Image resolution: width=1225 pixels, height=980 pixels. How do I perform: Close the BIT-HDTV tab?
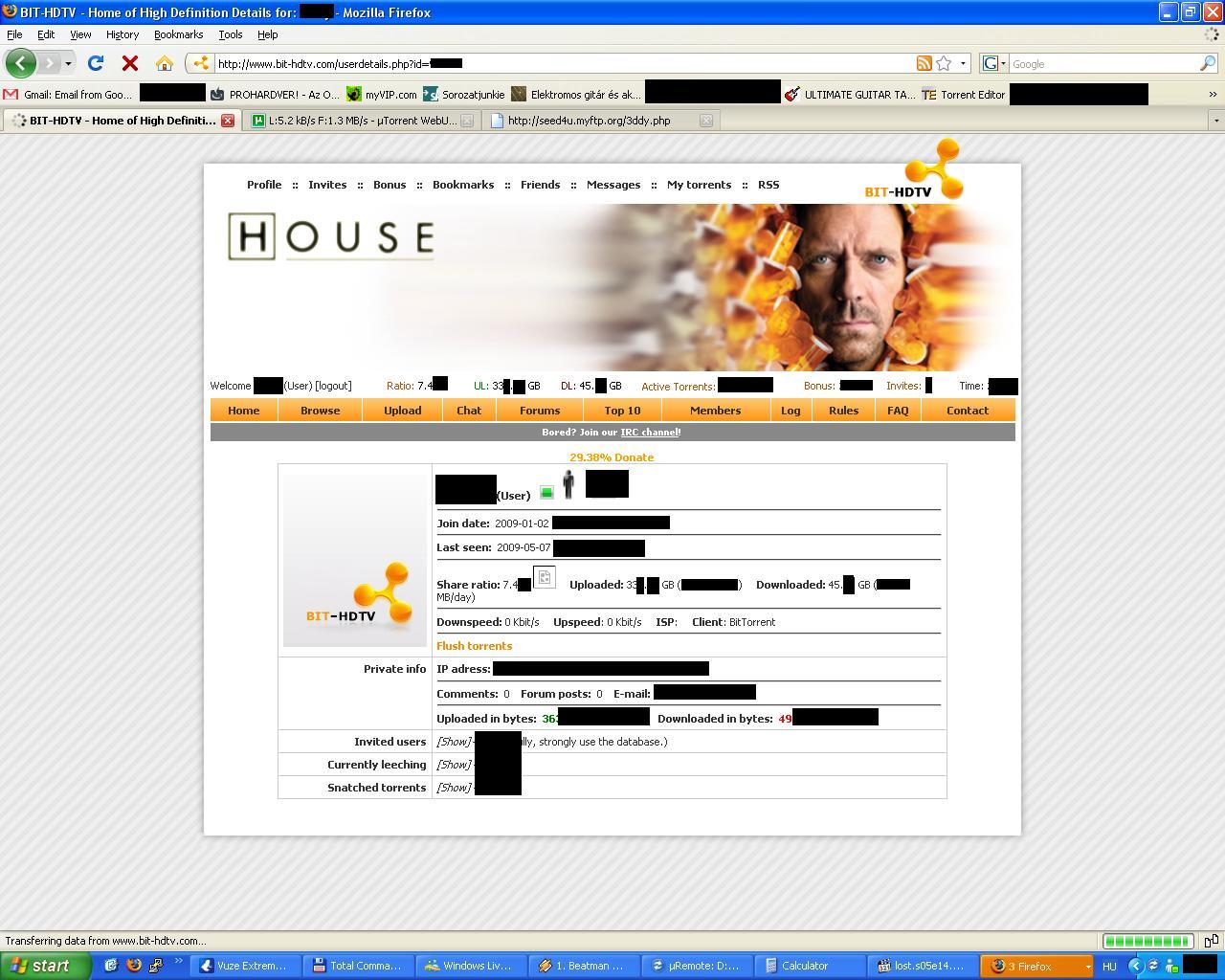tap(228, 121)
